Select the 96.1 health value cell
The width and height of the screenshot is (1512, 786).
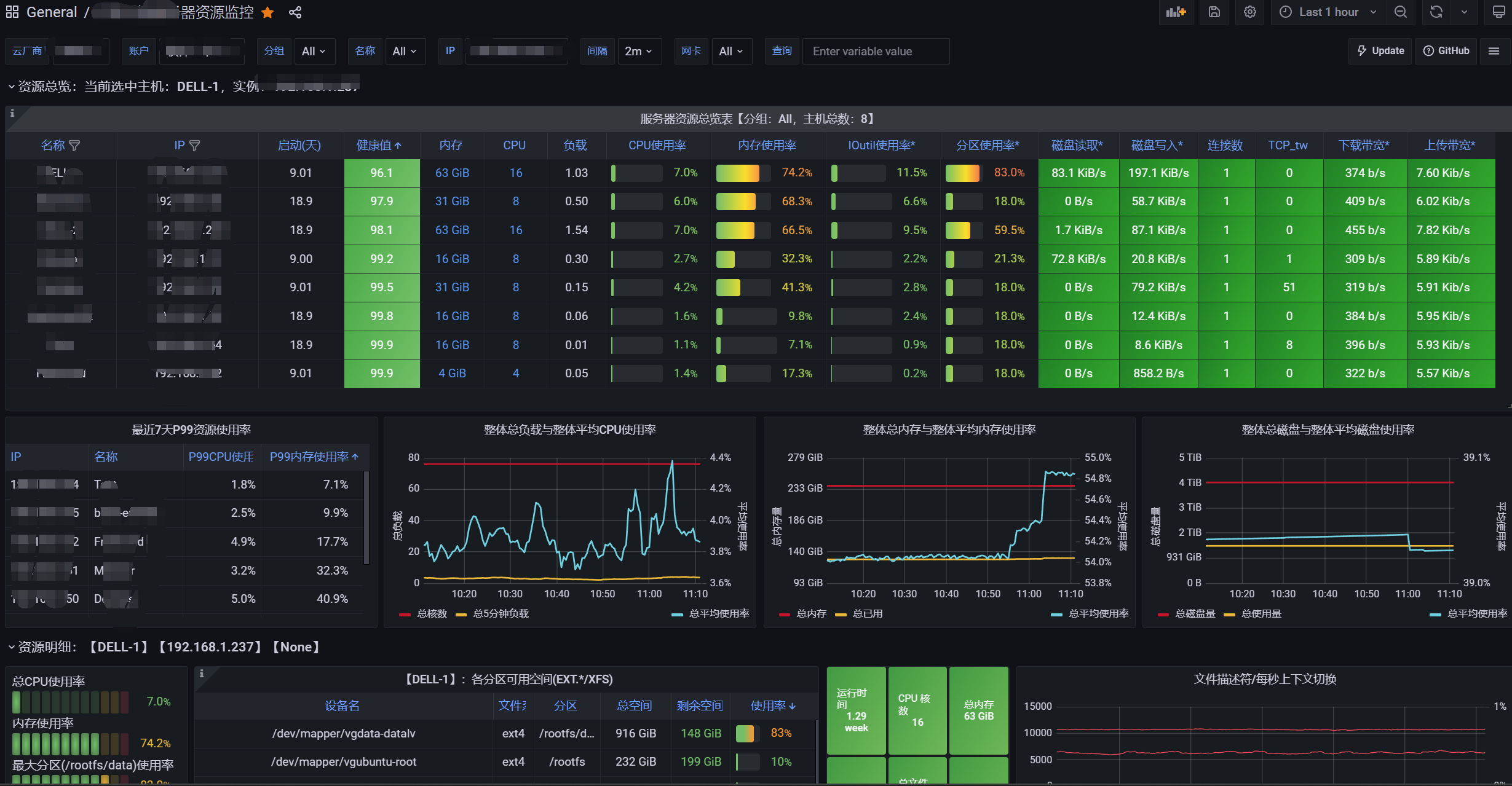[x=382, y=173]
